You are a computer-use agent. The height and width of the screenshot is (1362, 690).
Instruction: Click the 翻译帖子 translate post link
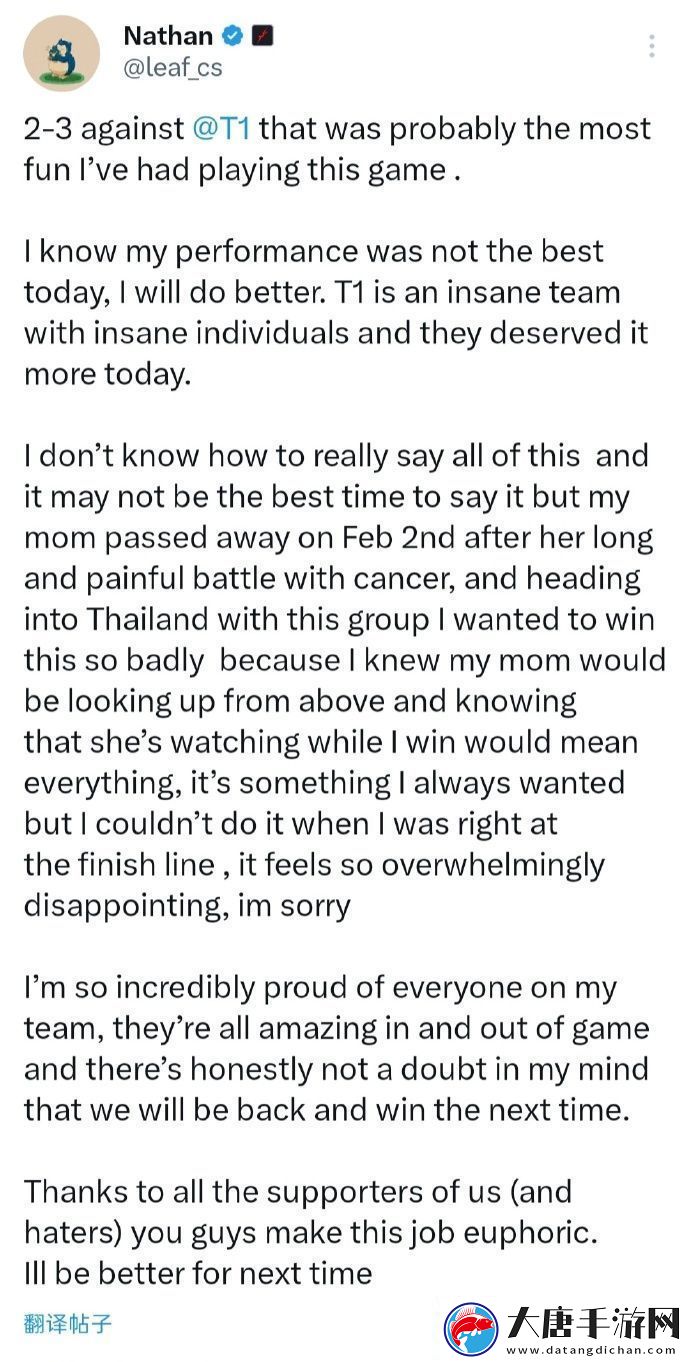(68, 1324)
